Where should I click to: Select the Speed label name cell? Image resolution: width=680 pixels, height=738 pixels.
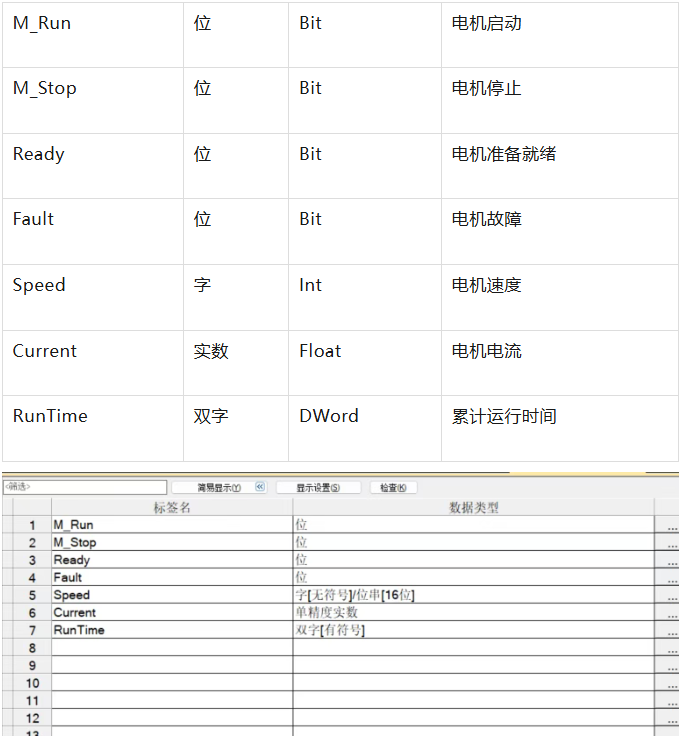(171, 595)
